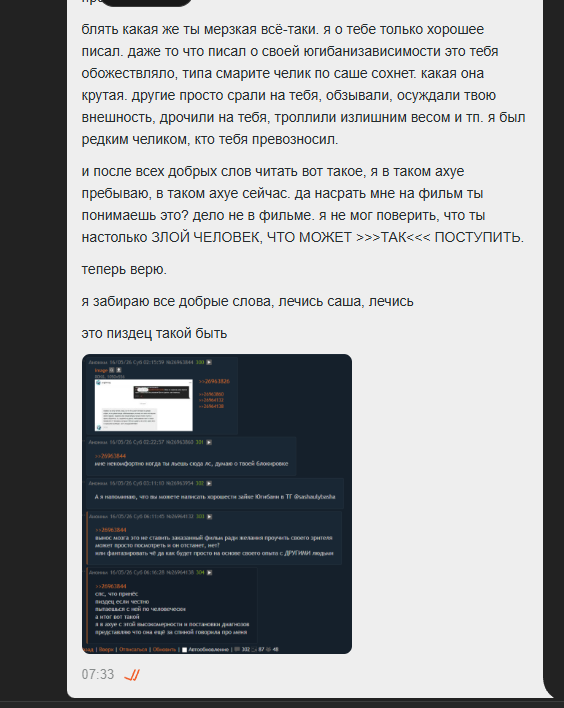Click the download icon beside Image label
The image size is (564, 708).
(119, 370)
